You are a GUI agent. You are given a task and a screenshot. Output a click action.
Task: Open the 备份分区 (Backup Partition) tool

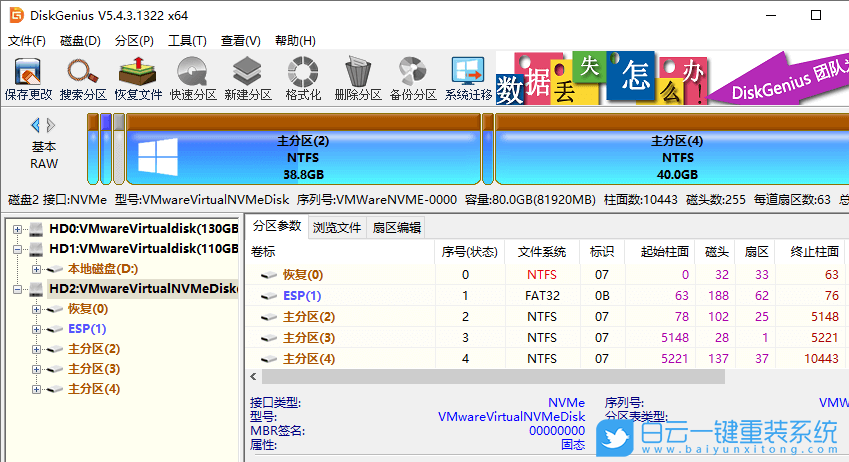click(x=413, y=78)
